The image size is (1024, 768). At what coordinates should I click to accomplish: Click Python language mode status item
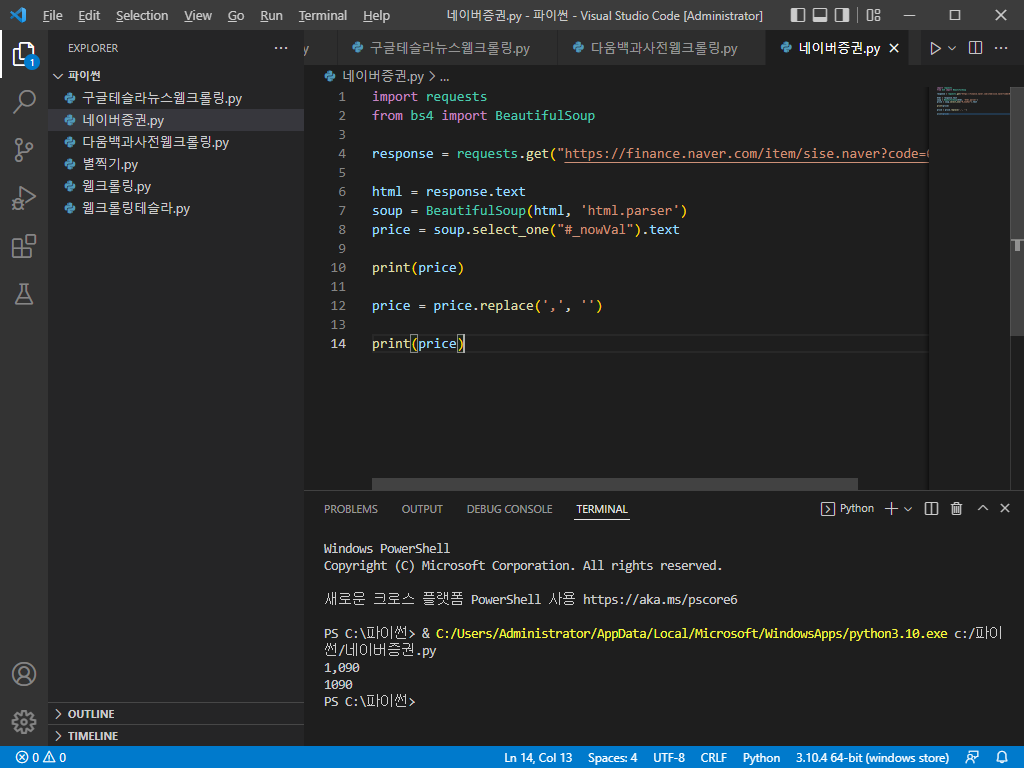761,758
